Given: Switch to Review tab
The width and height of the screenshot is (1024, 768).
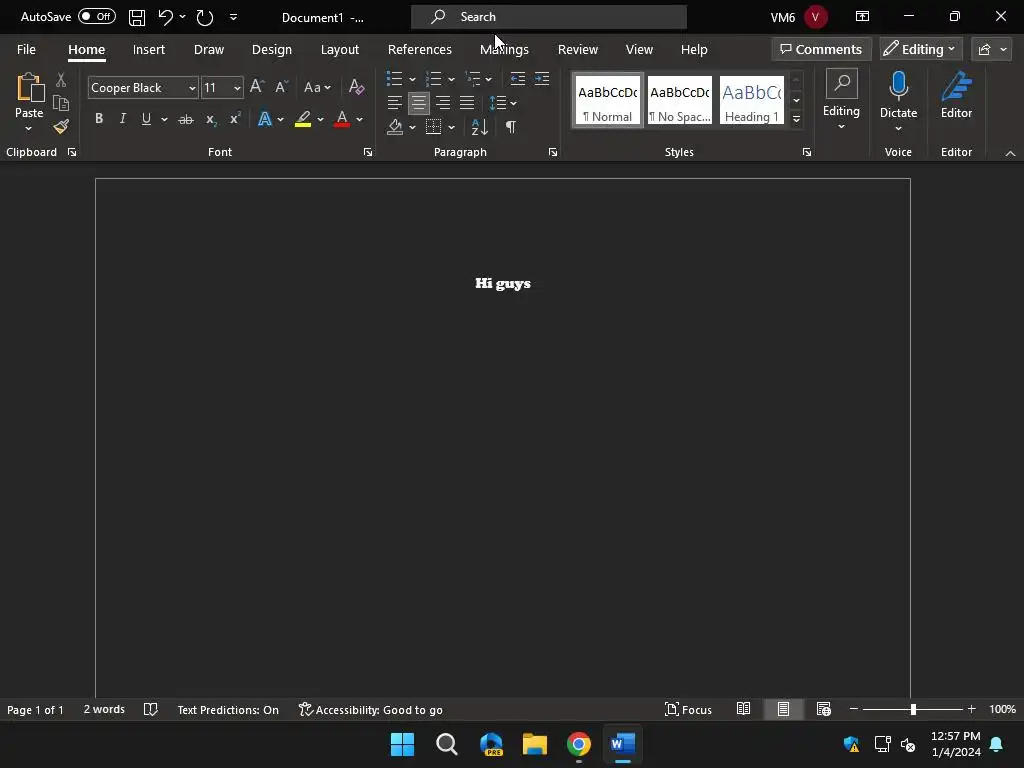Looking at the screenshot, I should click(x=578, y=50).
